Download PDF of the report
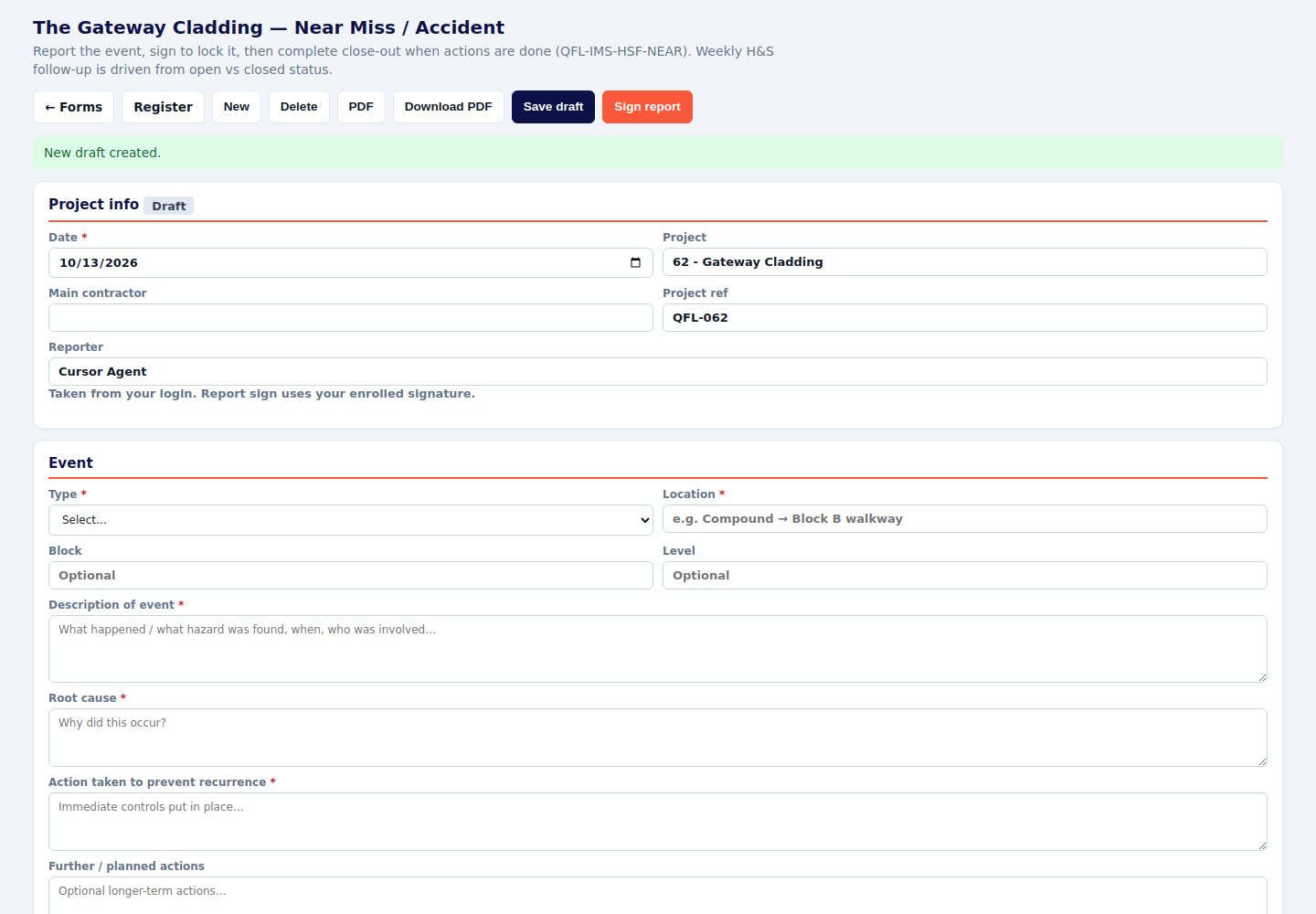This screenshot has height=914, width=1316. (449, 107)
